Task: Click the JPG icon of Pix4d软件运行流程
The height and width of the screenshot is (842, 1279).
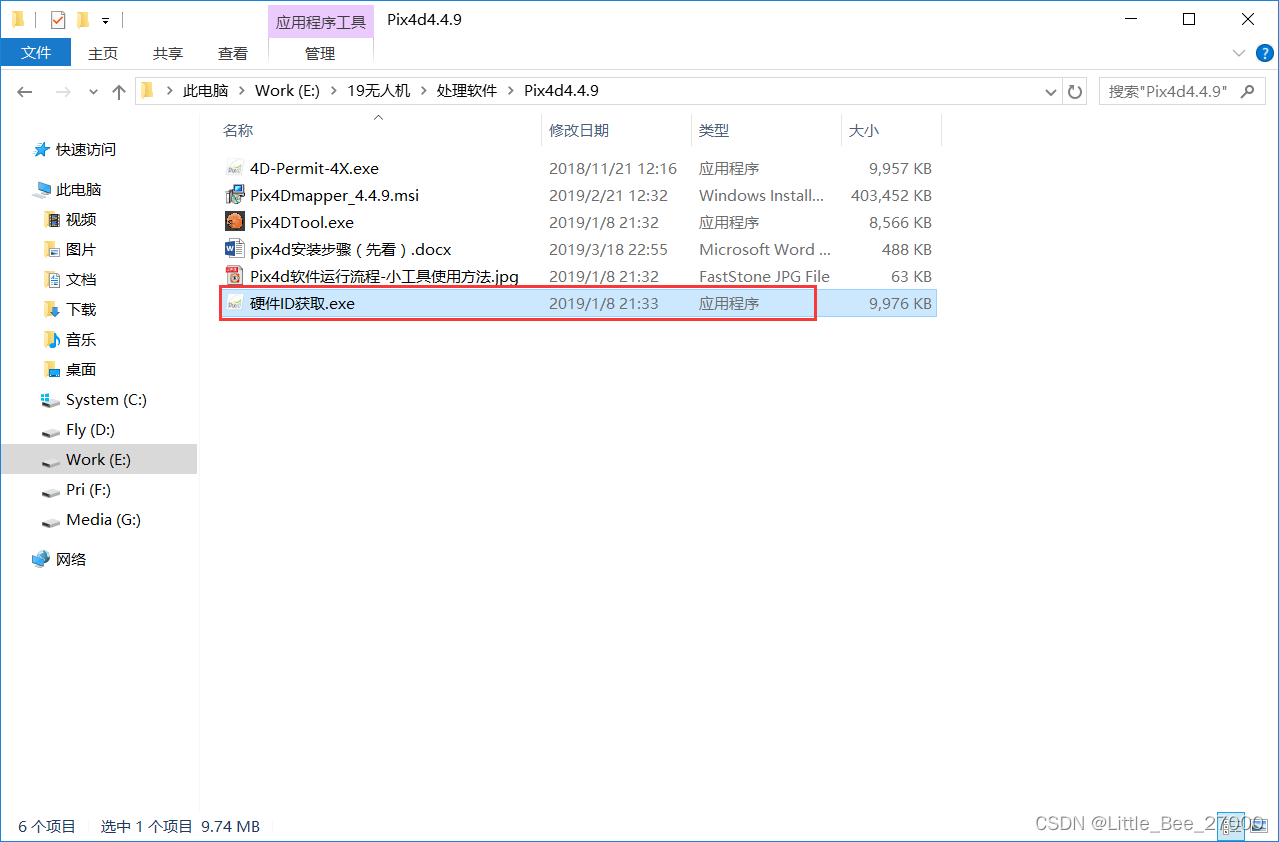Action: tap(235, 276)
